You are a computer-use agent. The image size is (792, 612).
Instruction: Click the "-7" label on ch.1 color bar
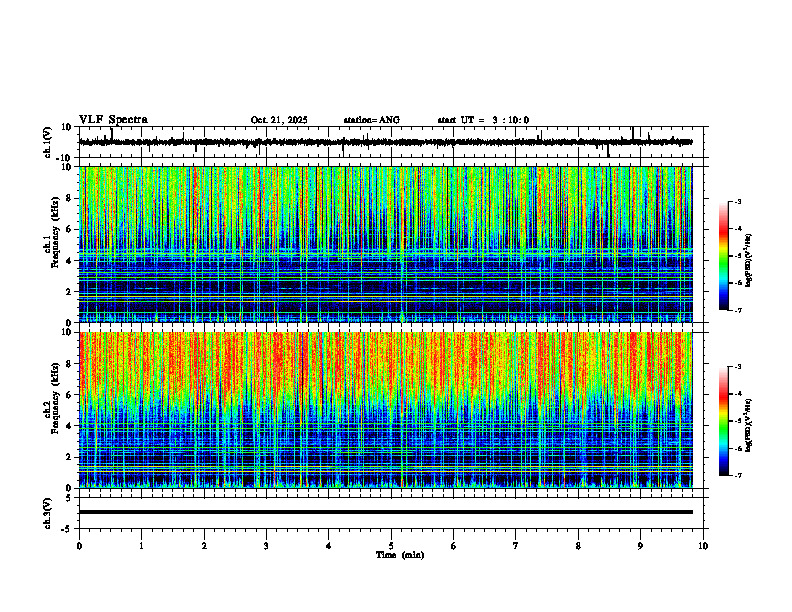coord(738,310)
